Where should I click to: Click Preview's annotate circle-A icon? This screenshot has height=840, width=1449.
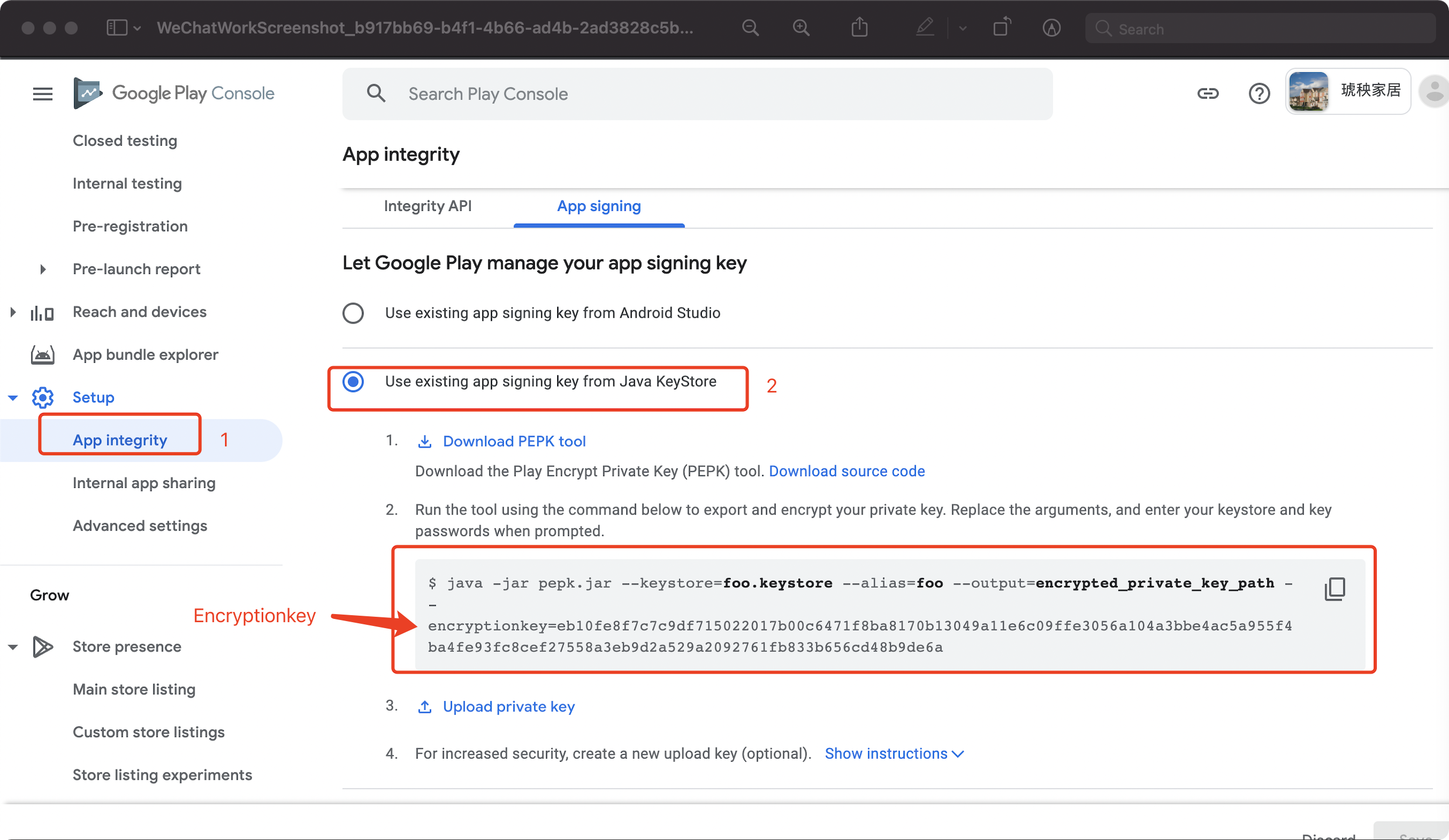click(1051, 27)
